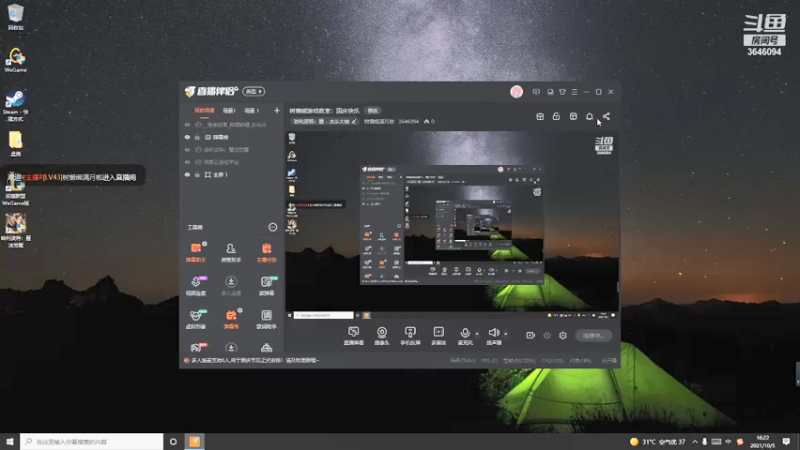Open the orange 弹幕秀 tool
Screen dimensions: 800x450
pyautogui.click(x=231, y=319)
